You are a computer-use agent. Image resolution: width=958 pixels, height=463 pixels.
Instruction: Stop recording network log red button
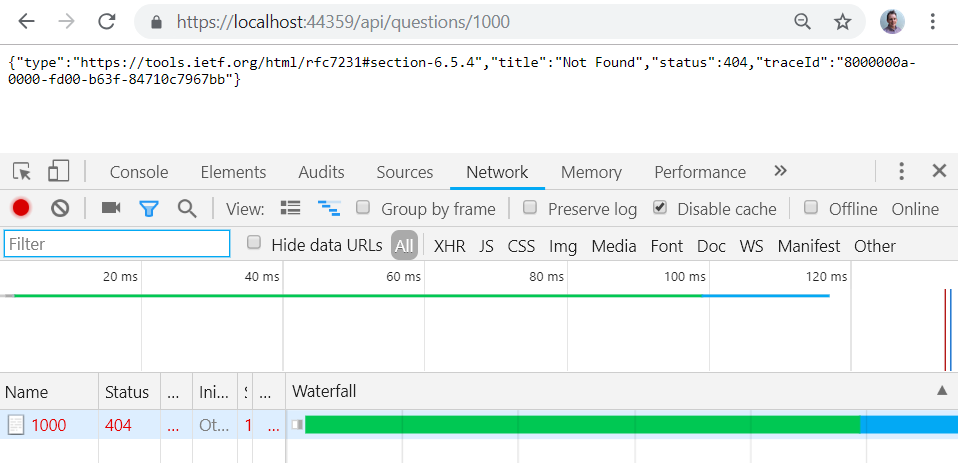[x=21, y=208]
